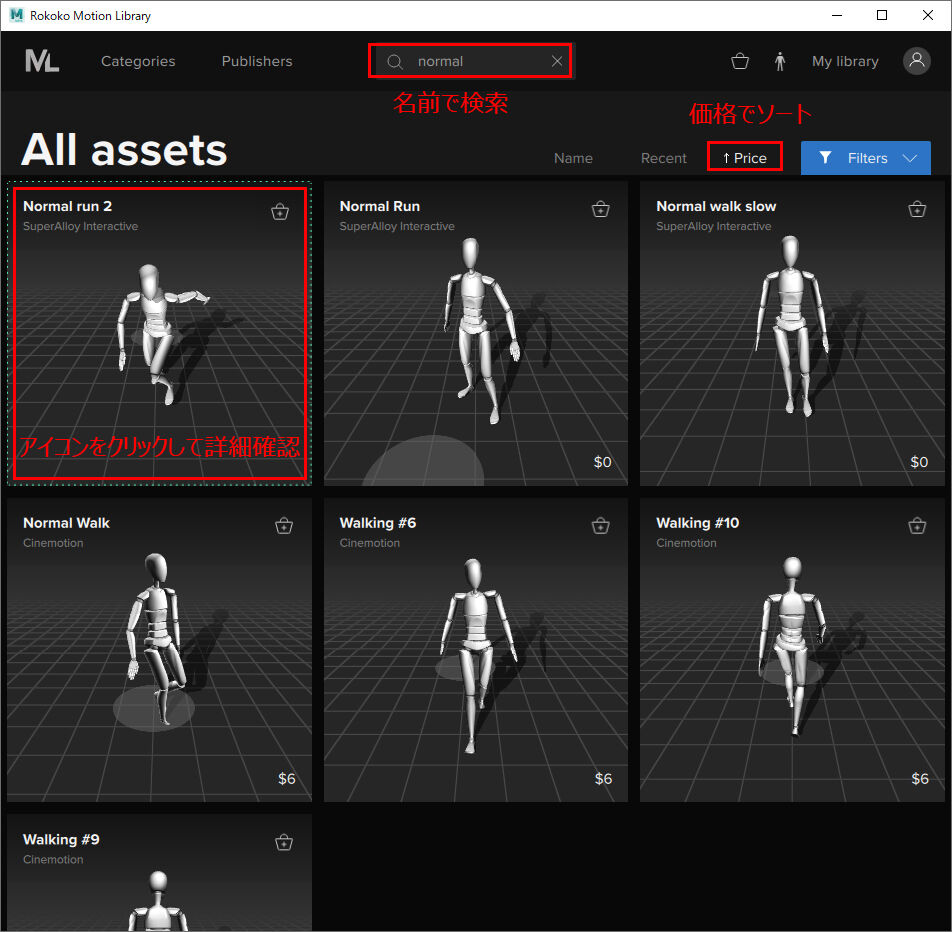Open the Publishers menu
952x932 pixels.
click(256, 61)
